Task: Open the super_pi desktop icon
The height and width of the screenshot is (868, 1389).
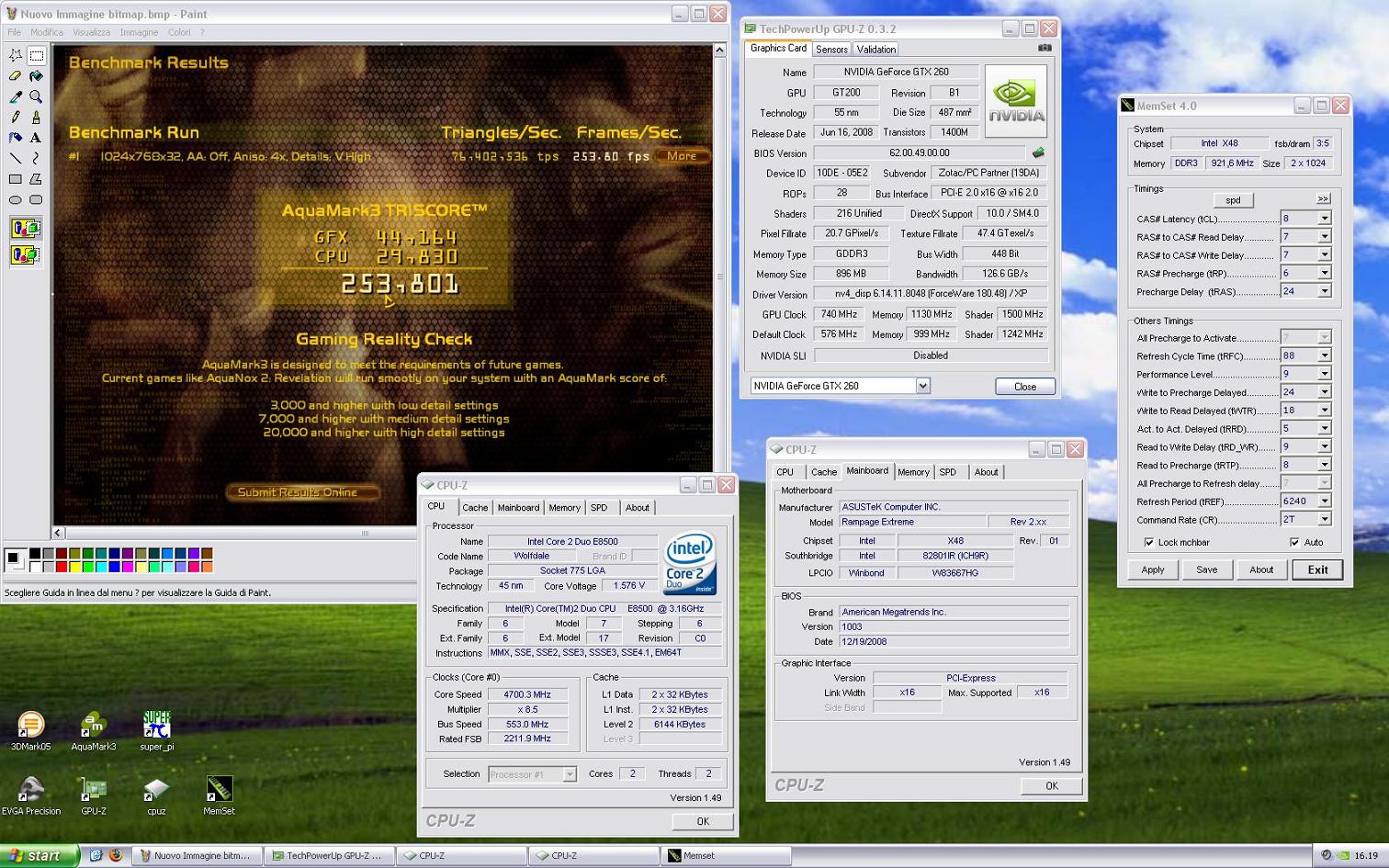Action: point(157,731)
